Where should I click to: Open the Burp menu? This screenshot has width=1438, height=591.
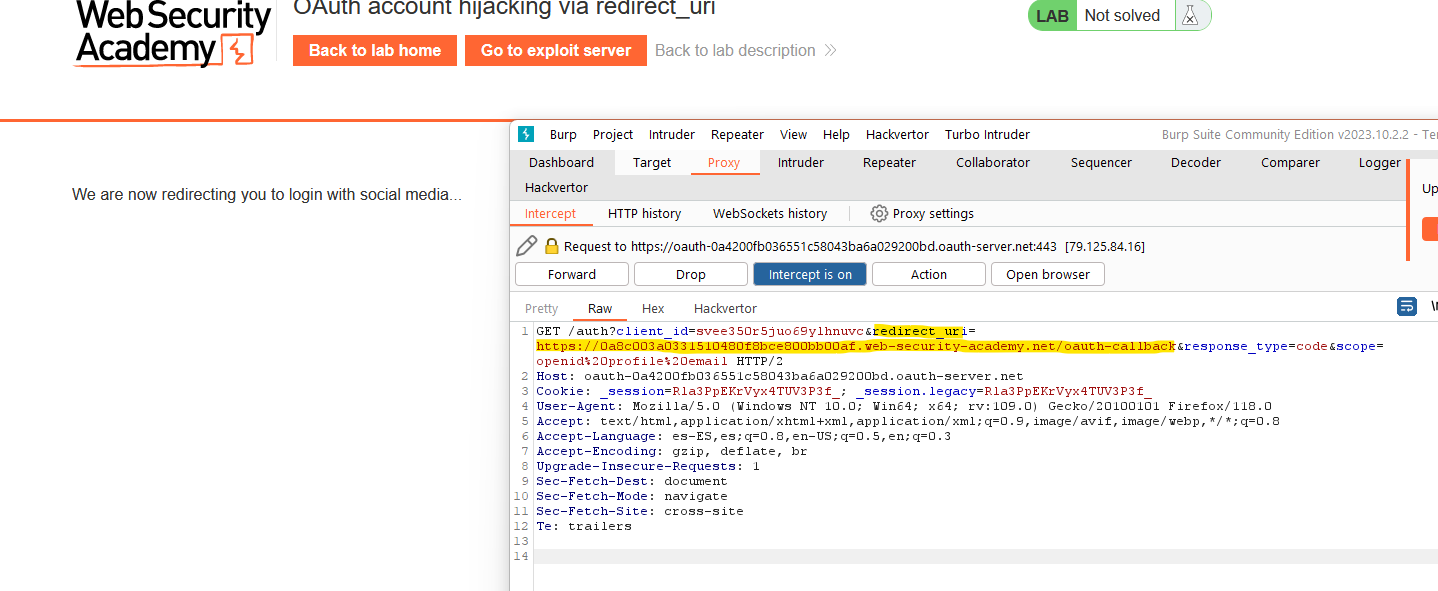563,134
